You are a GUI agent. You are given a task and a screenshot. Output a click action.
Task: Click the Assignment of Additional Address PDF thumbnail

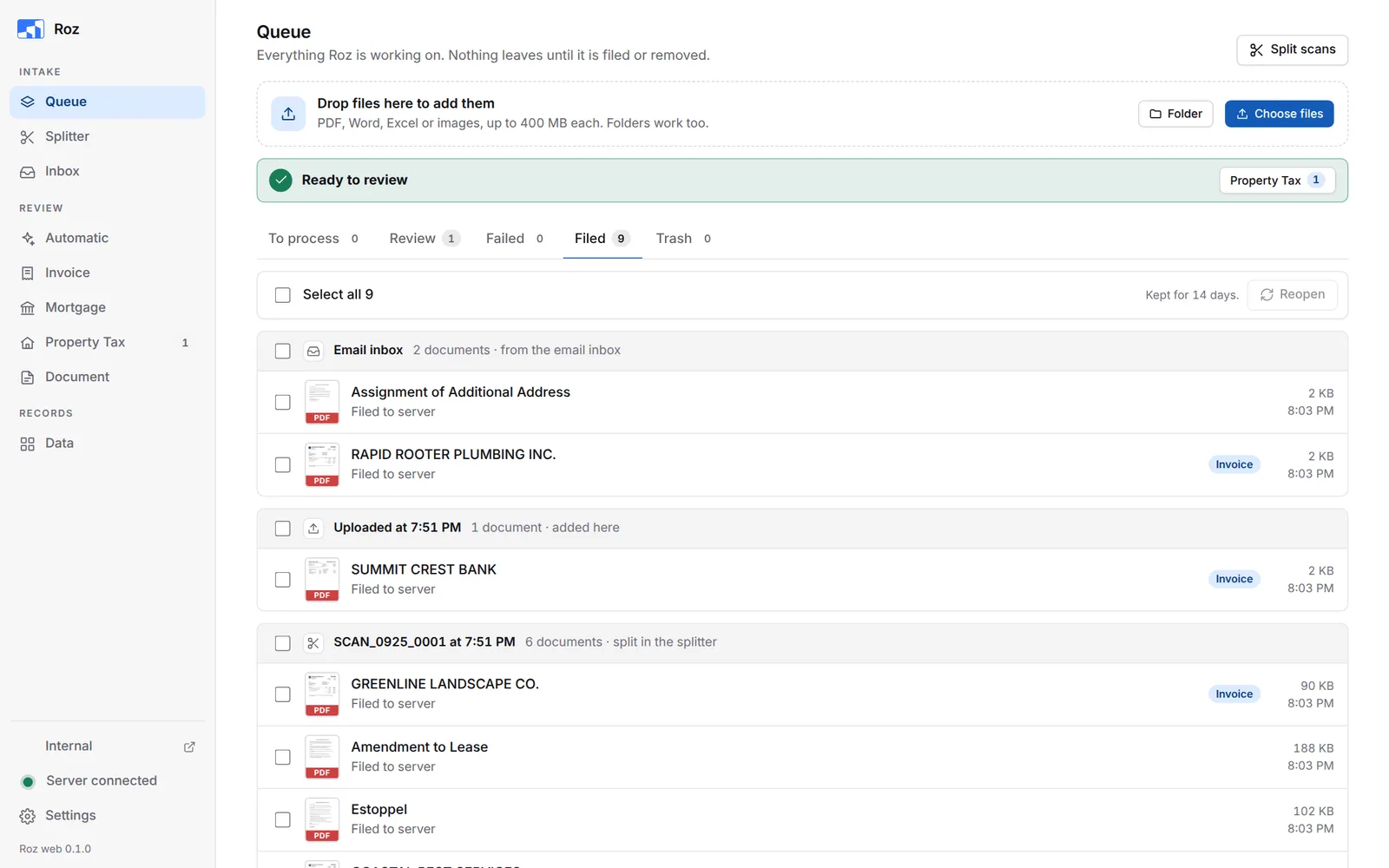coord(322,402)
